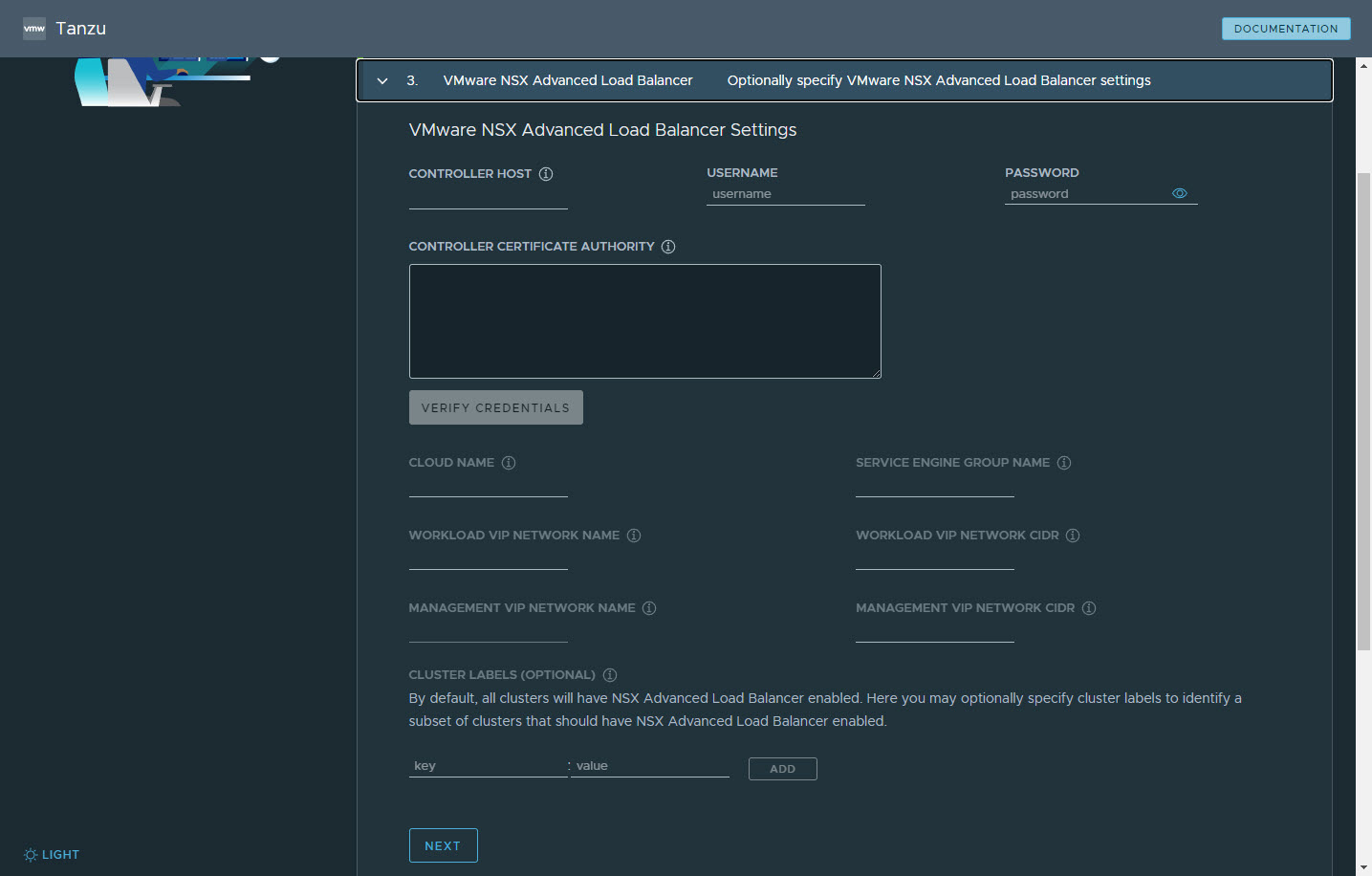Click the vertical scrollbar thumb
Viewport: 1372px width, 876px height.
tap(1363, 412)
